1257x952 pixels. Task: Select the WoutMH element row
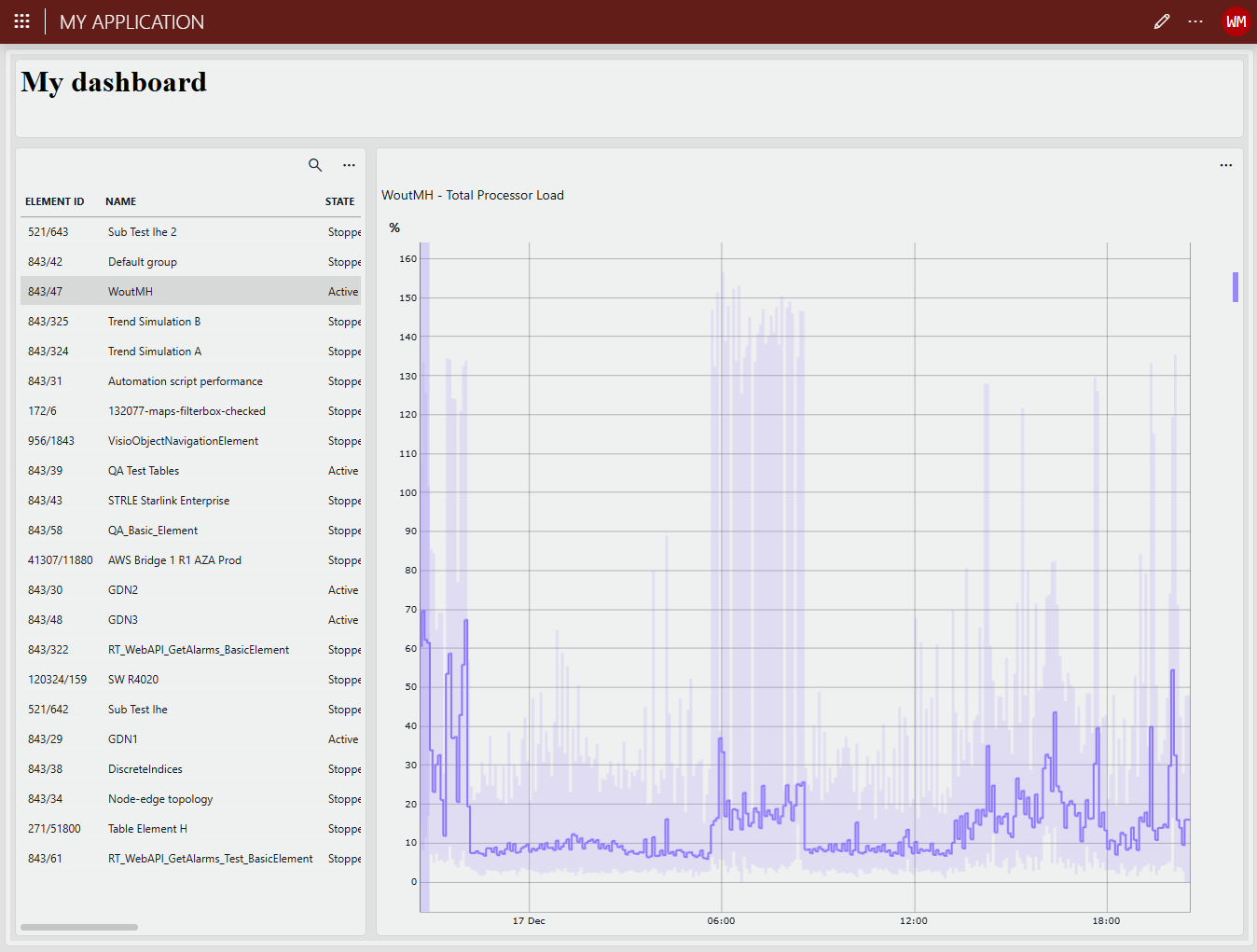(131, 292)
